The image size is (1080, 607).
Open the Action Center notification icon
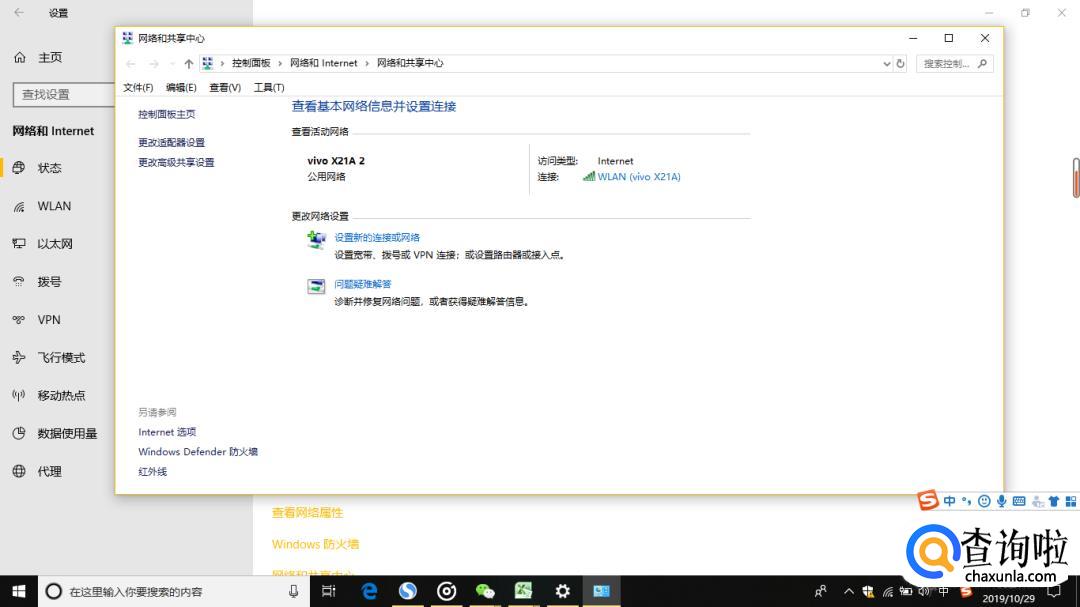point(1054,591)
